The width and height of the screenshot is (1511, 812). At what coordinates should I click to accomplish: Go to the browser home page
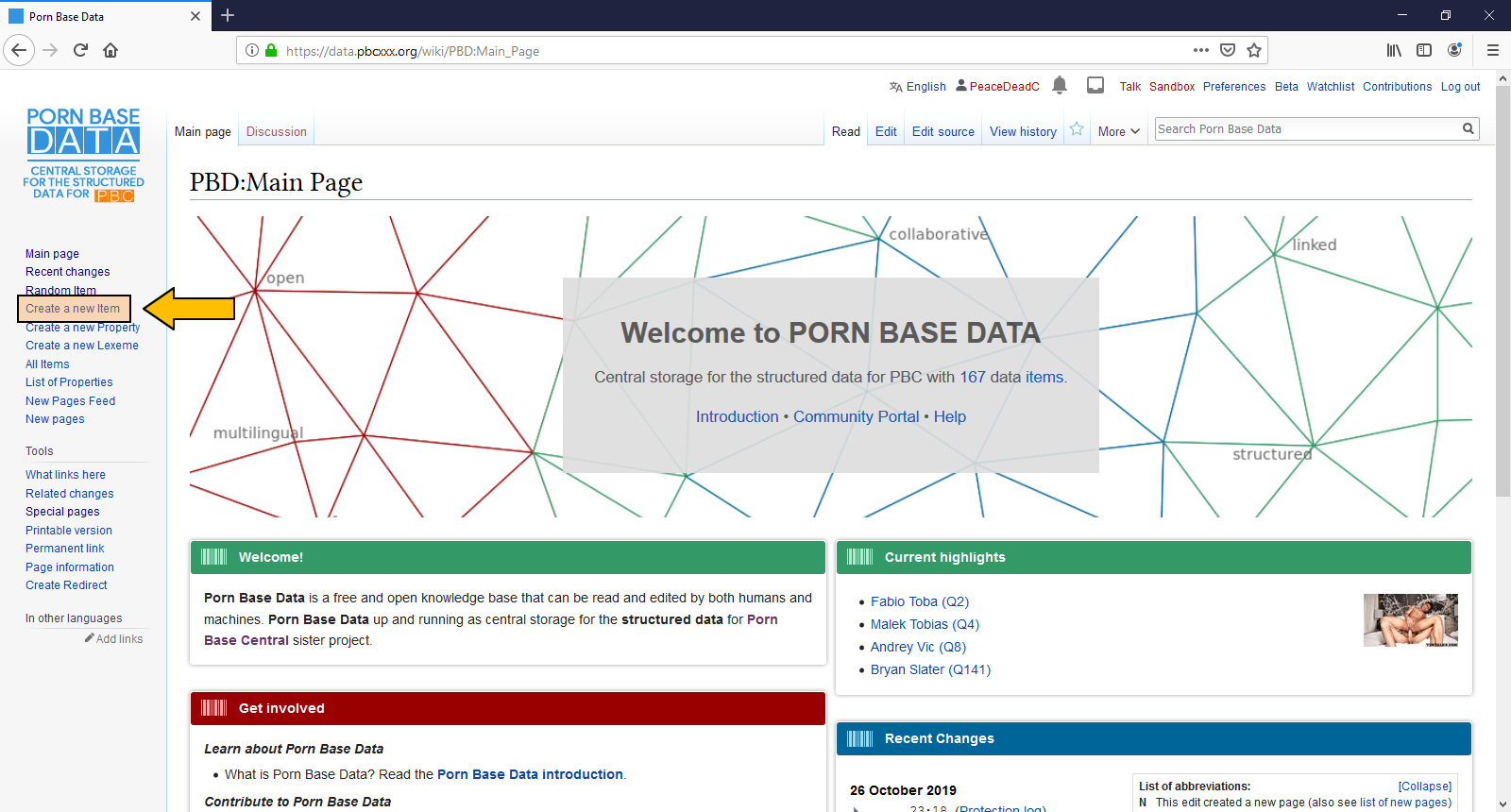(x=110, y=50)
